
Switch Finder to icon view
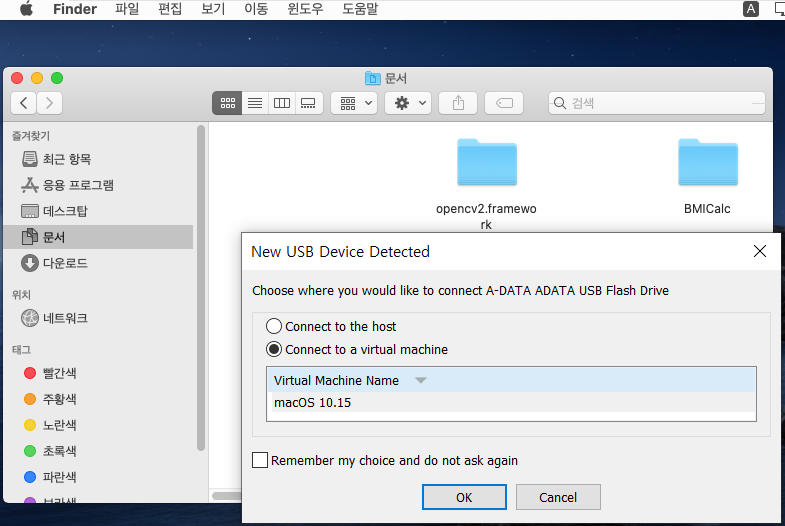coord(227,103)
